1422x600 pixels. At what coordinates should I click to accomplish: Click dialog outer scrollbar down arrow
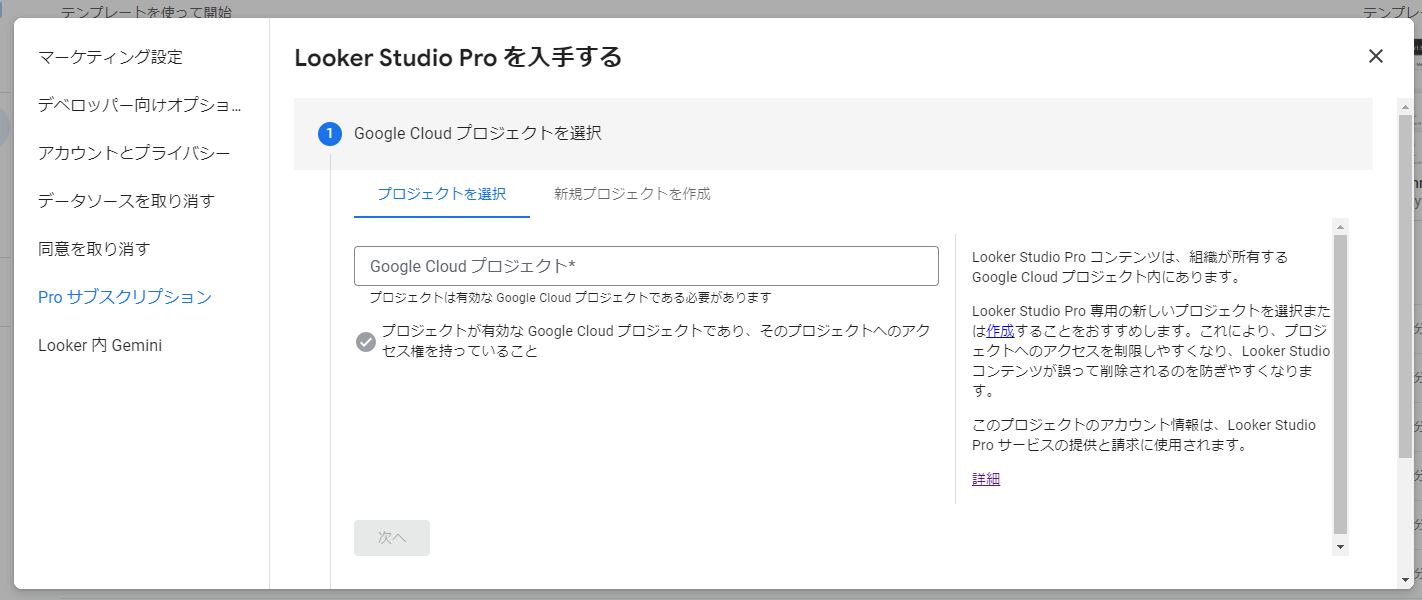[1405, 579]
